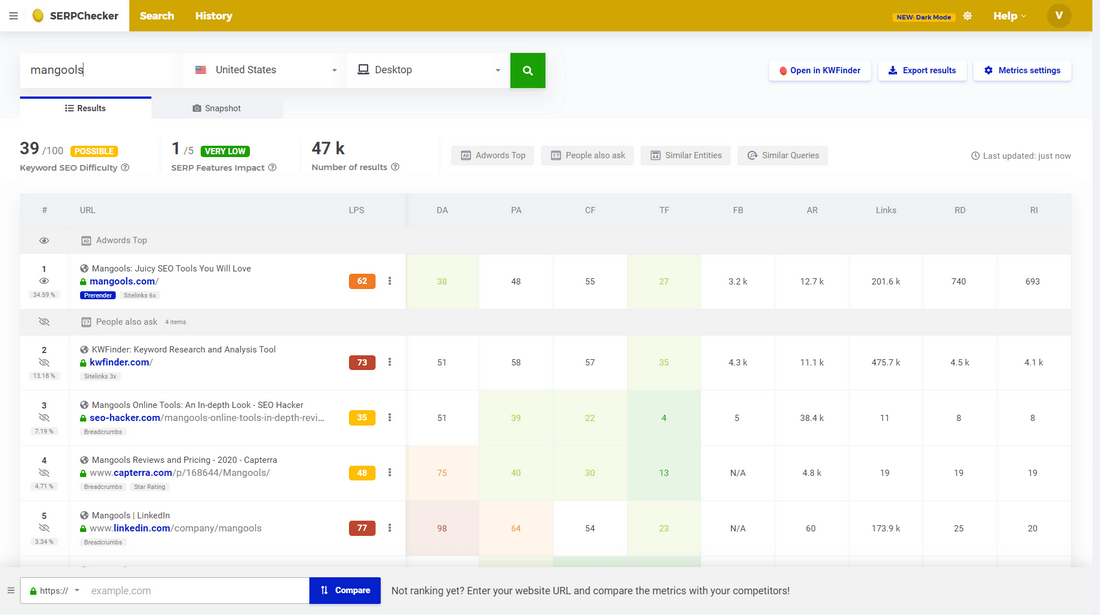Open seo-hacker.com result link
This screenshot has height=615, width=1100.
pyautogui.click(x=206, y=418)
